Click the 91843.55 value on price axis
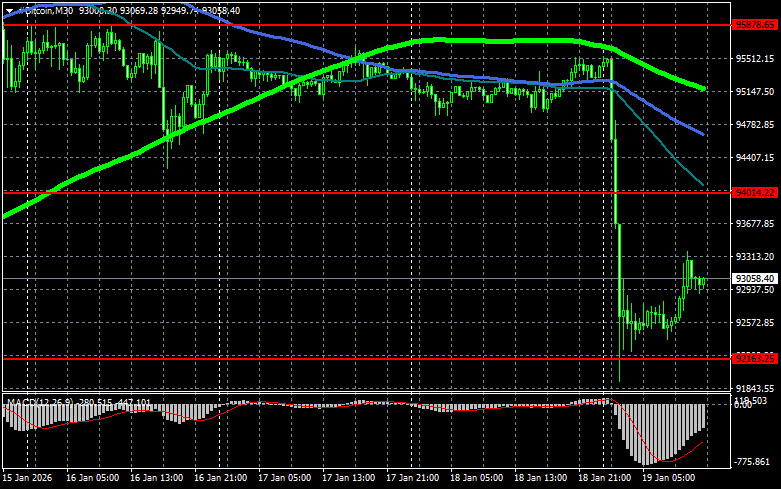The image size is (781, 489). pos(755,388)
